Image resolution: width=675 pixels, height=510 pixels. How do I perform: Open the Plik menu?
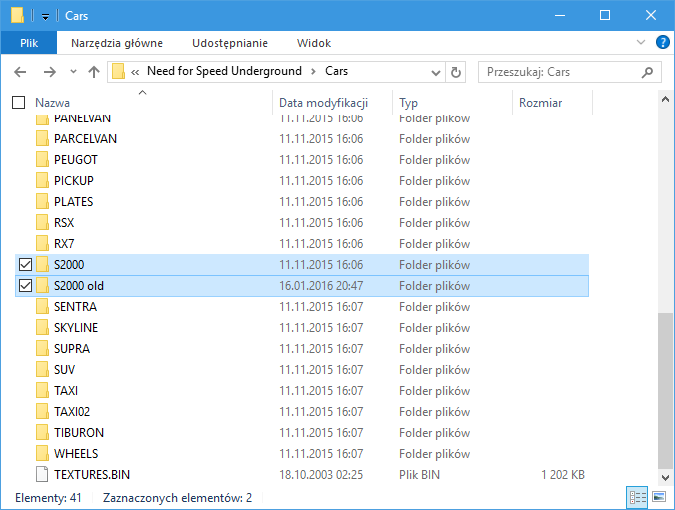tap(29, 43)
